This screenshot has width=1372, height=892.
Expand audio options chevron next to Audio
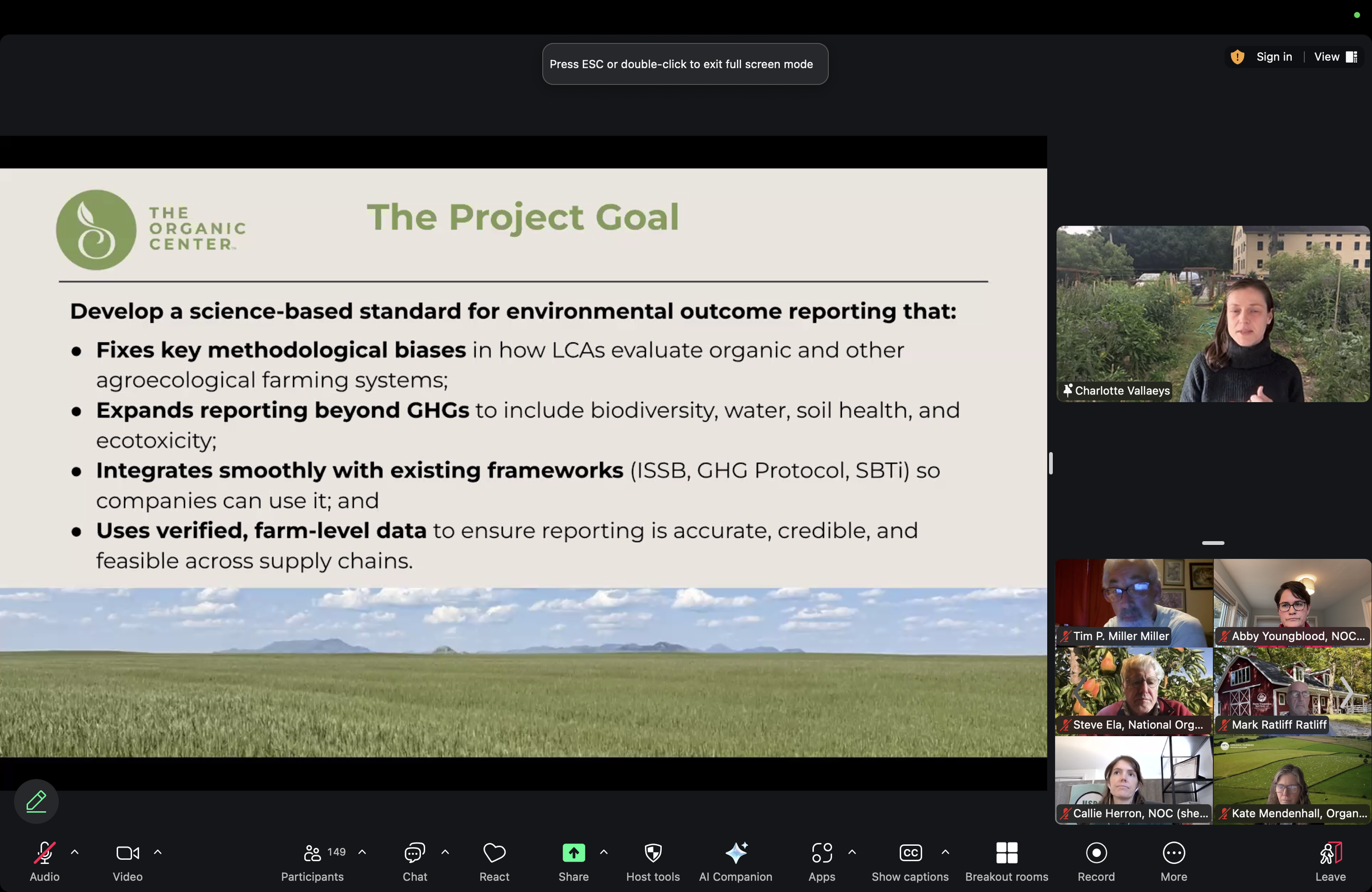[x=75, y=851]
